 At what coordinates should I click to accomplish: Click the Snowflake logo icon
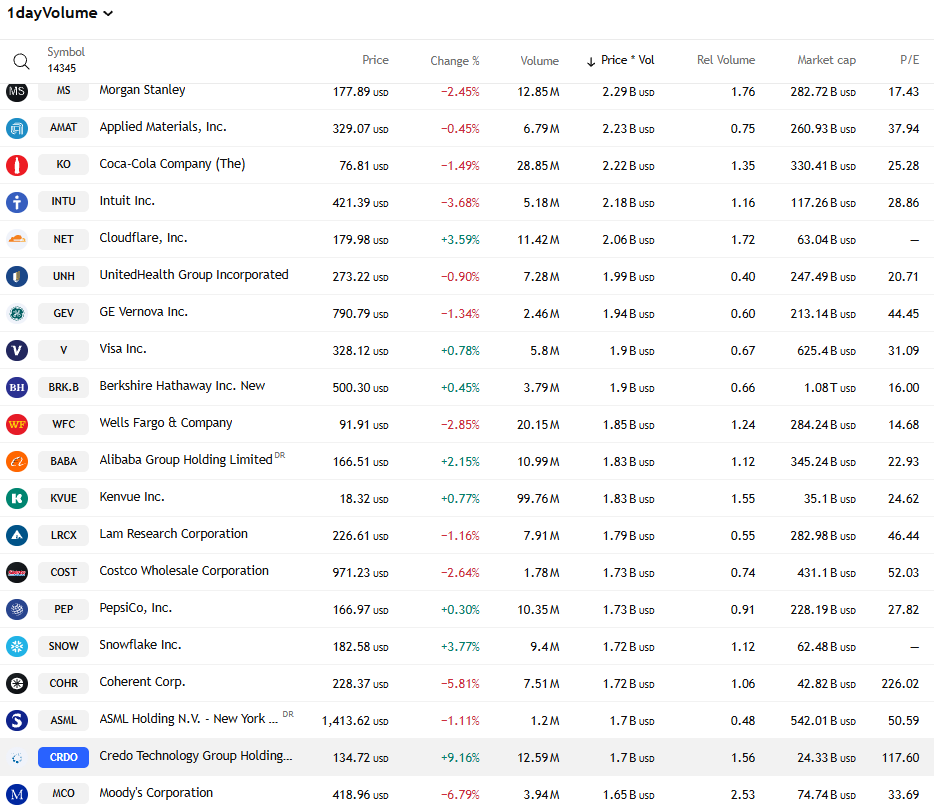pos(17,646)
